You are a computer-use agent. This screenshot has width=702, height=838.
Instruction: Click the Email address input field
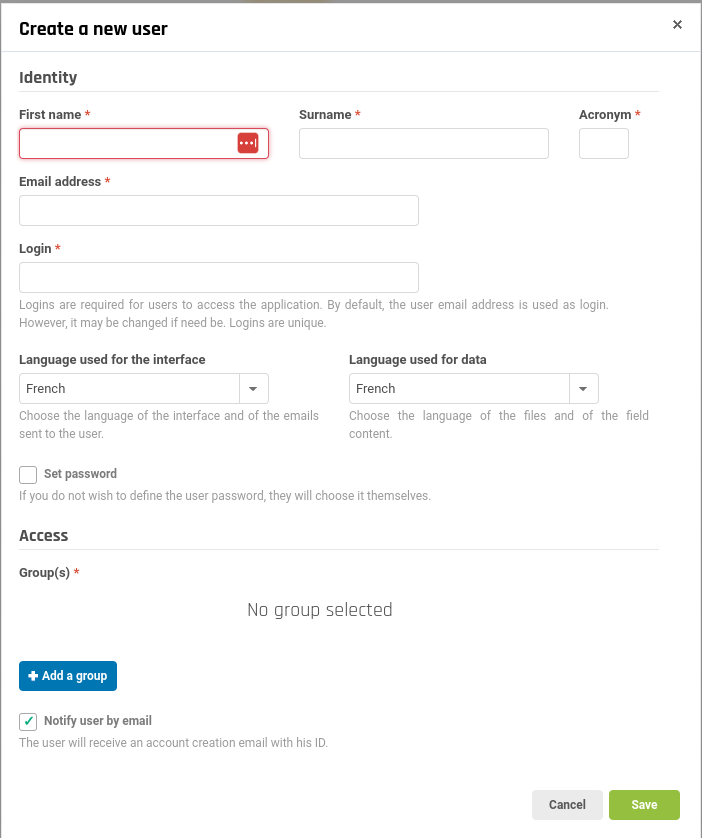point(218,210)
